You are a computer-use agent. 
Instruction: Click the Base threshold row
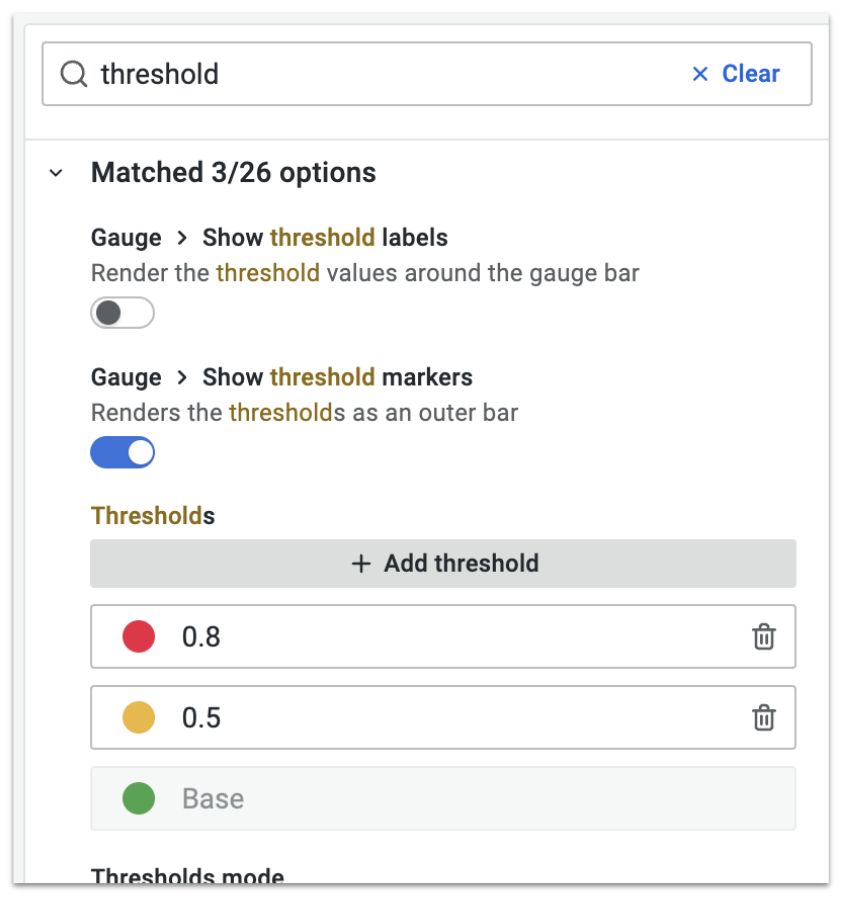click(x=443, y=798)
